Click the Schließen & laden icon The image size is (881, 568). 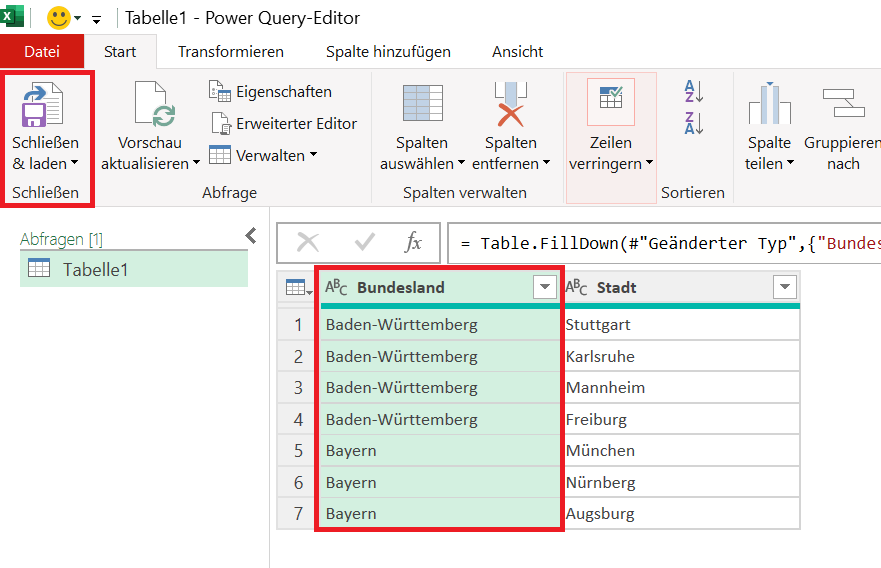pyautogui.click(x=43, y=104)
